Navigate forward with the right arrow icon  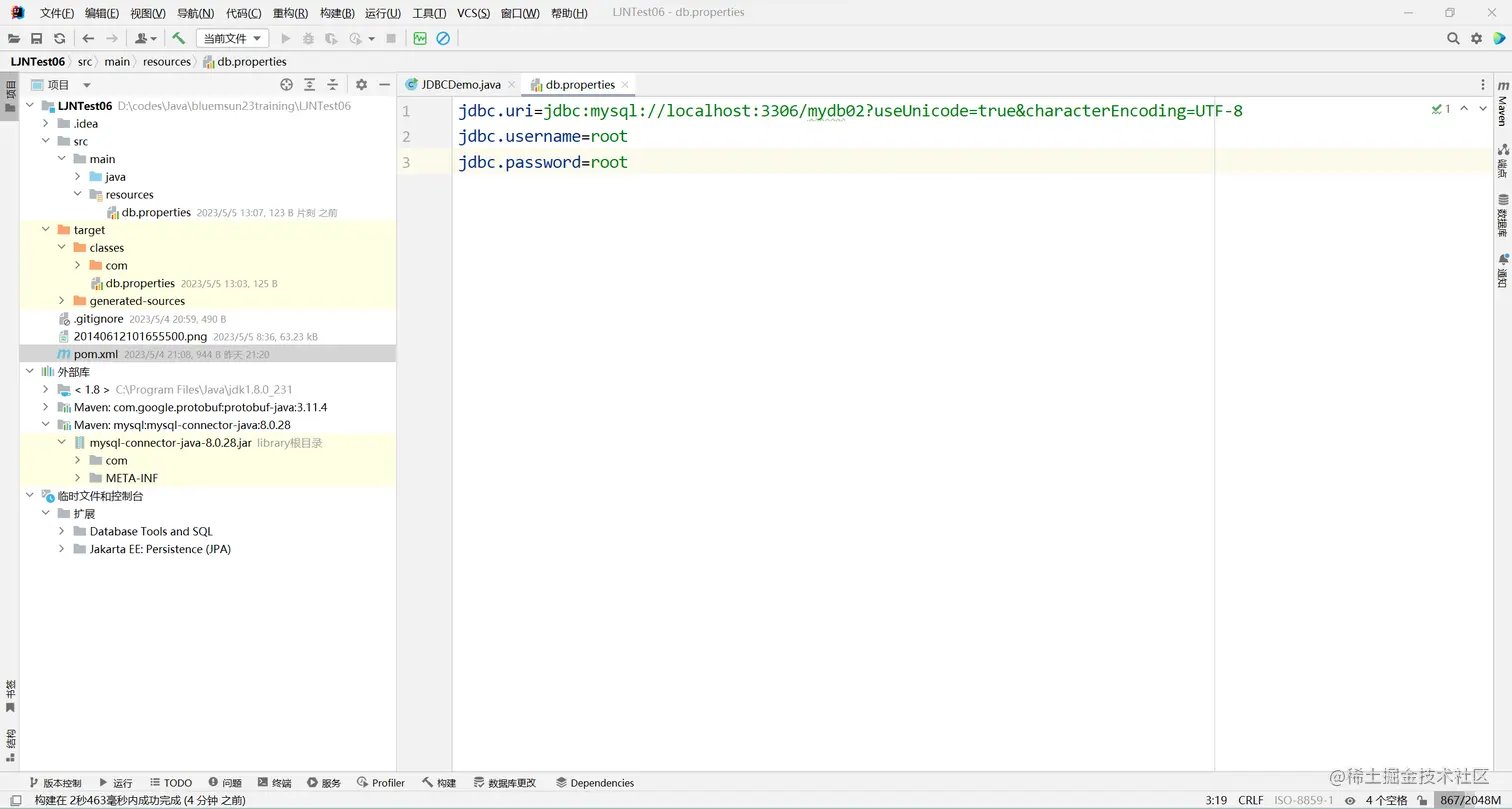pos(112,38)
